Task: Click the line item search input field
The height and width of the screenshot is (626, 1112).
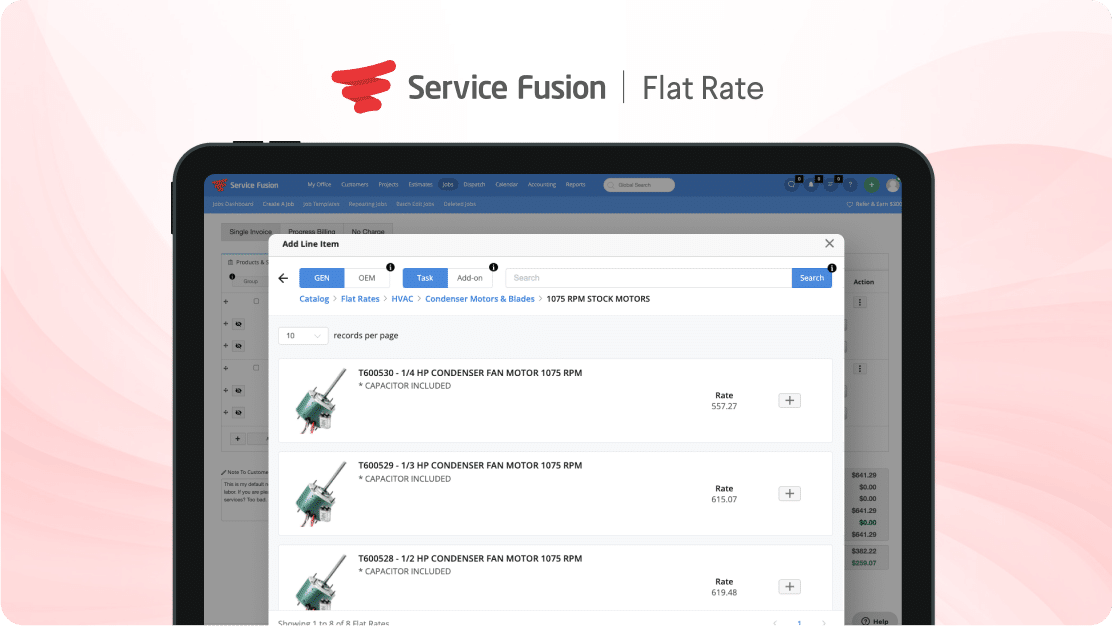Action: (x=648, y=278)
